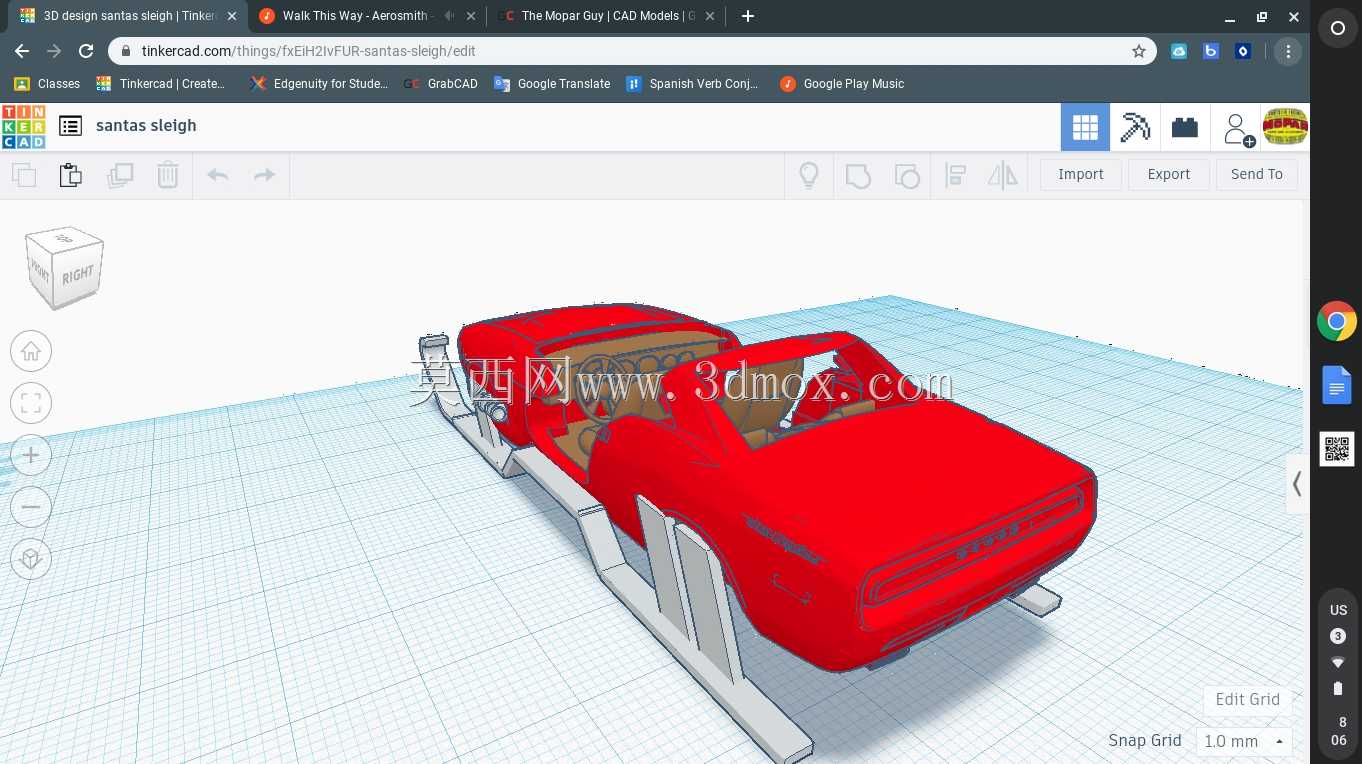Screen dimensions: 1362x764
Task: Click the Home view button
Action: coord(31,351)
